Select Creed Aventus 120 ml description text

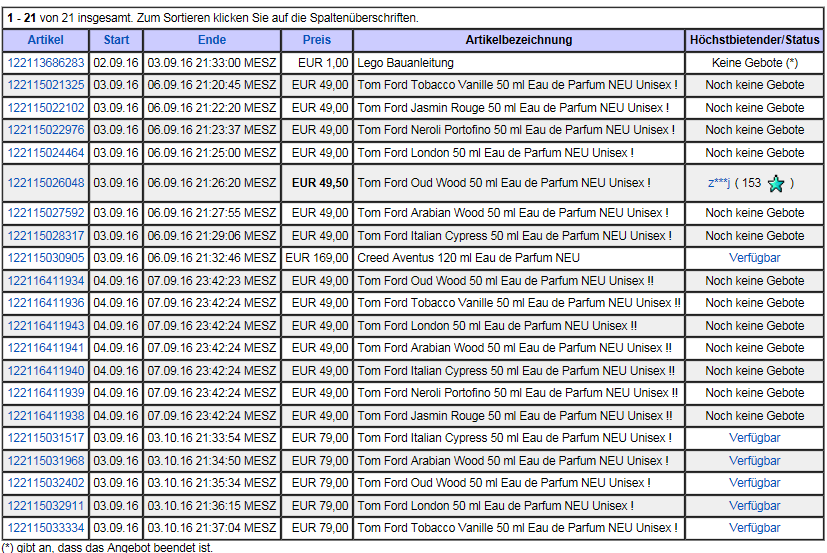pos(468,258)
